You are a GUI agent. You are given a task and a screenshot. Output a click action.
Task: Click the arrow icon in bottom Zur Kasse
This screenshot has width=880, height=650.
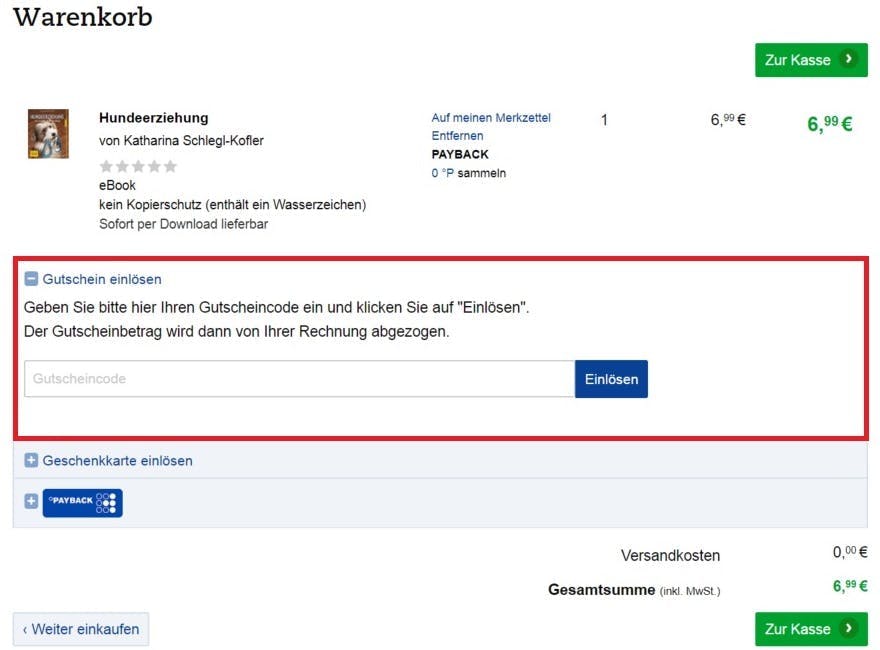[849, 628]
